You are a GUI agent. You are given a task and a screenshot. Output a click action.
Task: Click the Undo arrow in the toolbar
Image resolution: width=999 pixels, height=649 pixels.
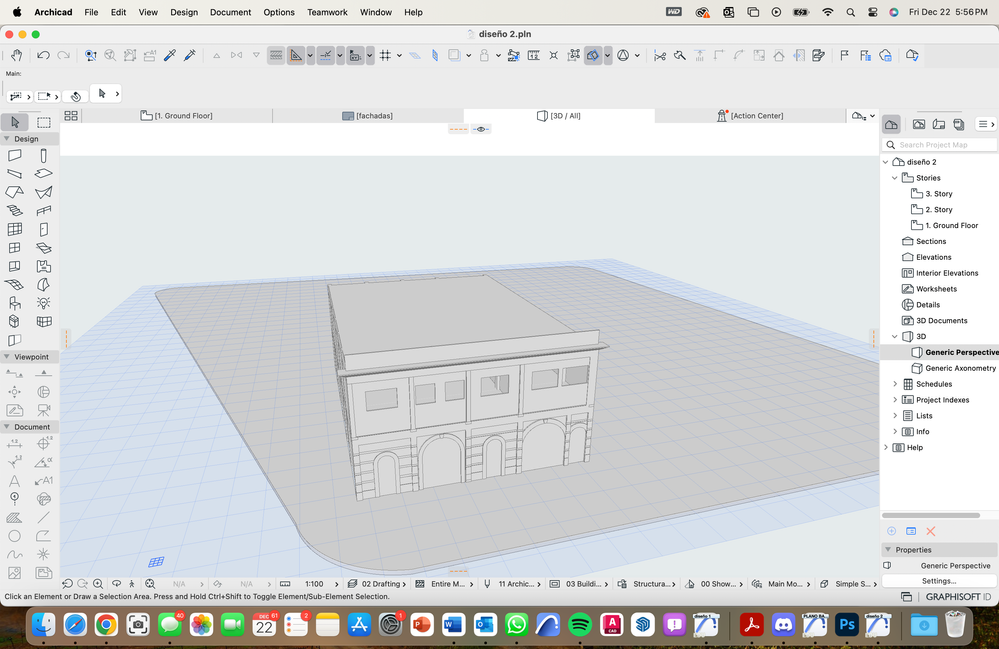point(43,56)
